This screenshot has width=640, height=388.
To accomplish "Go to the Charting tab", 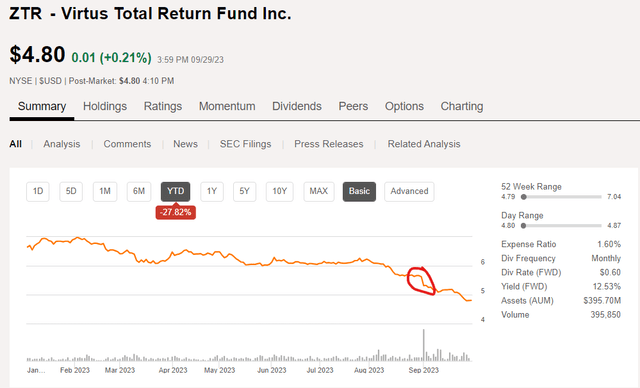I will pos(462,106).
